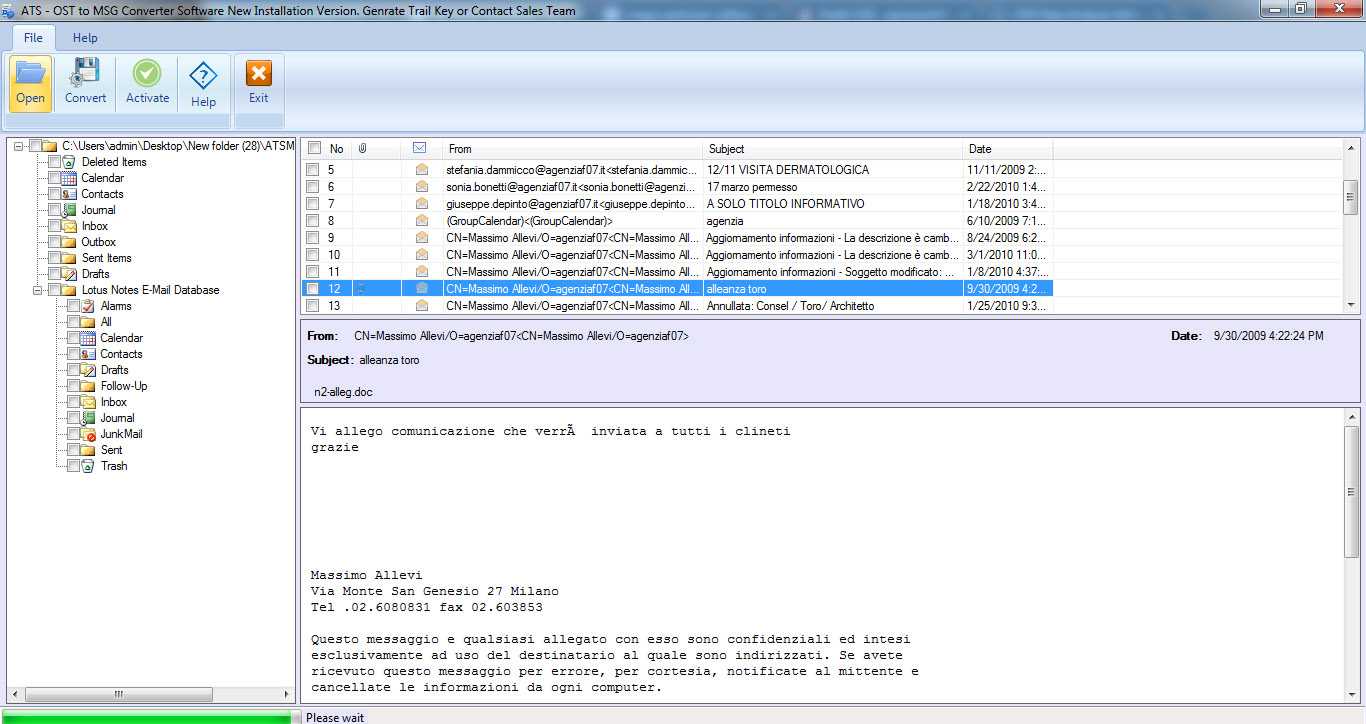Open an OST file using Open icon
The width and height of the screenshot is (1366, 724).
tap(29, 80)
